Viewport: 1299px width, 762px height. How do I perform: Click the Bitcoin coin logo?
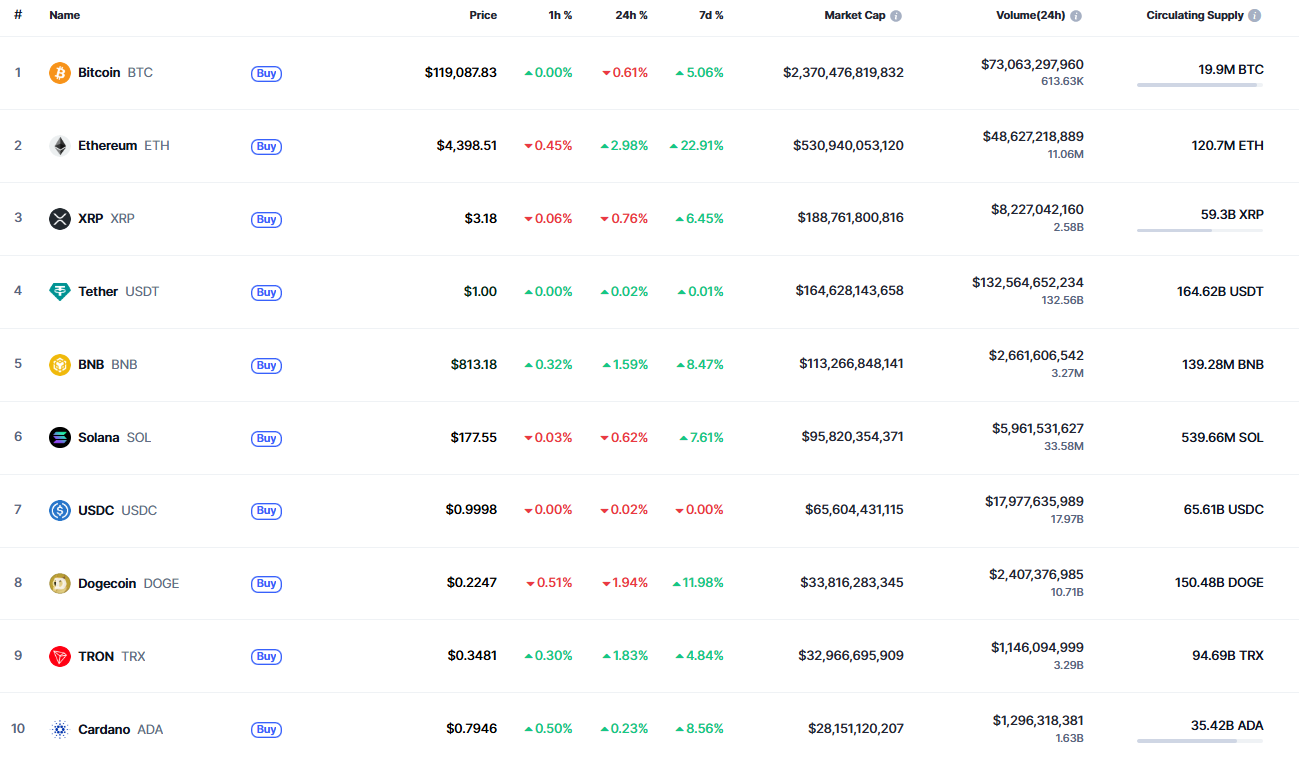60,73
